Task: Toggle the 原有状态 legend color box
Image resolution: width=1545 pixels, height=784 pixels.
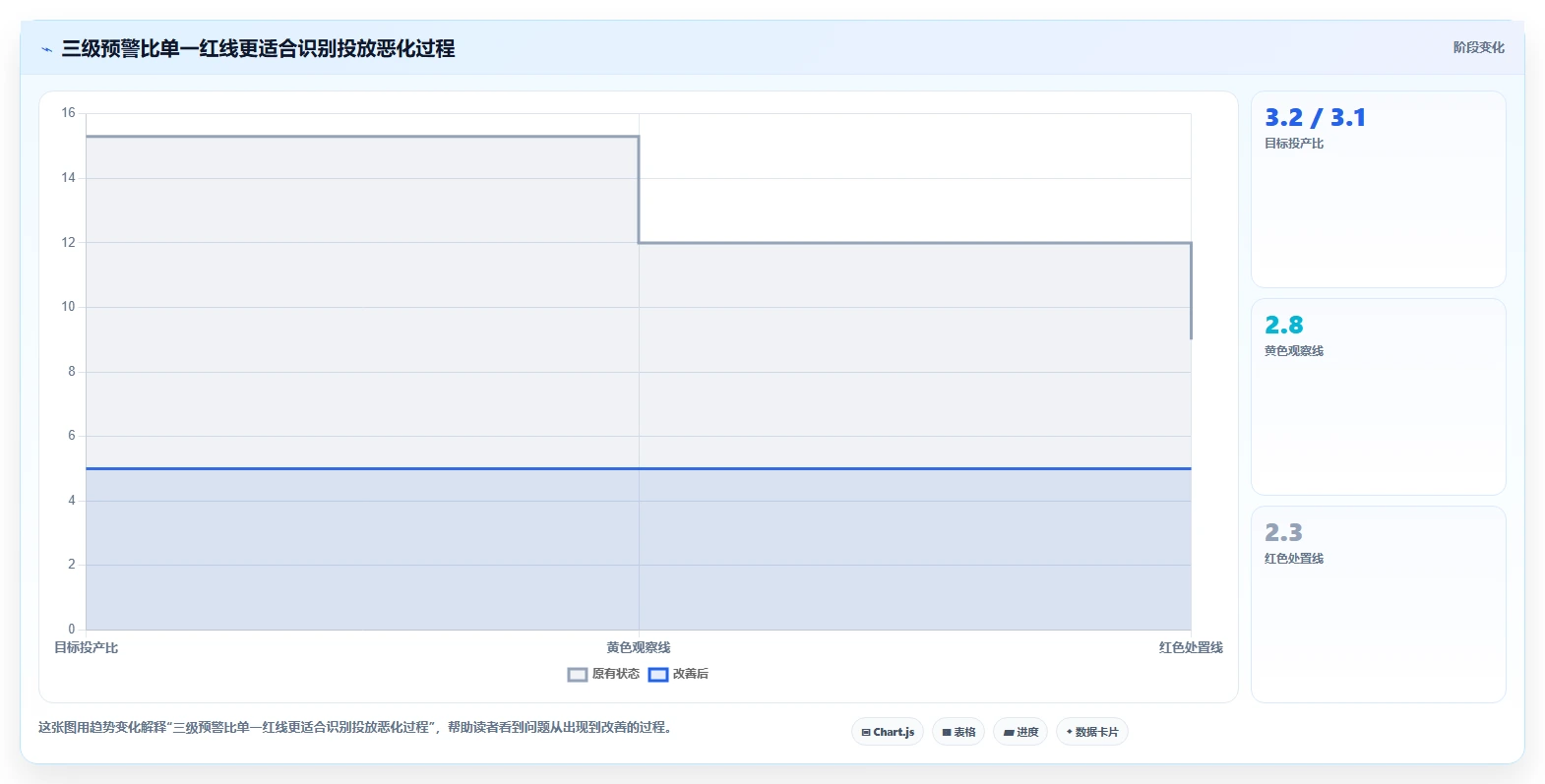Action: coord(578,675)
